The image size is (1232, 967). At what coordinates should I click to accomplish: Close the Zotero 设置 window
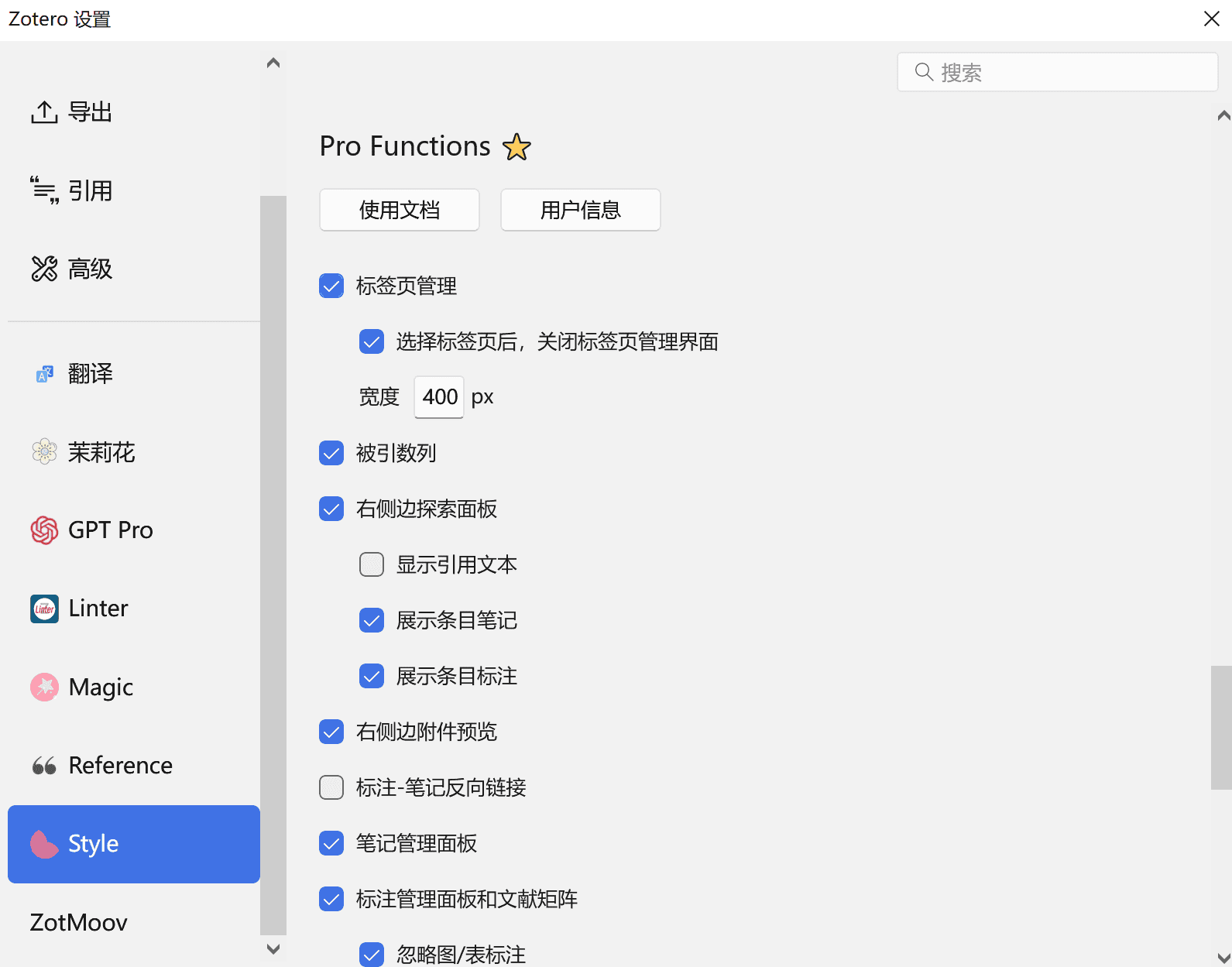point(1212,19)
